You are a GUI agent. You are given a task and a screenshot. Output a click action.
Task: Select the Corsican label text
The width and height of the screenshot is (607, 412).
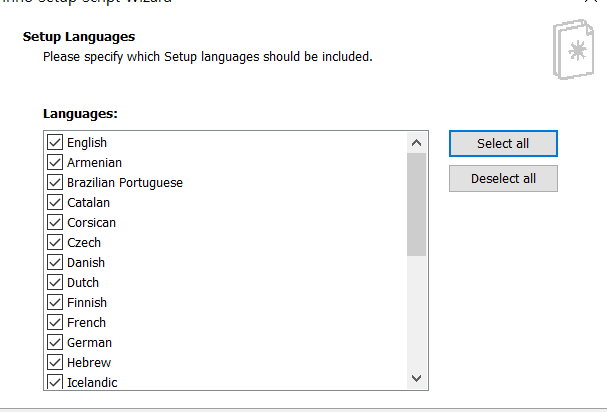point(91,223)
